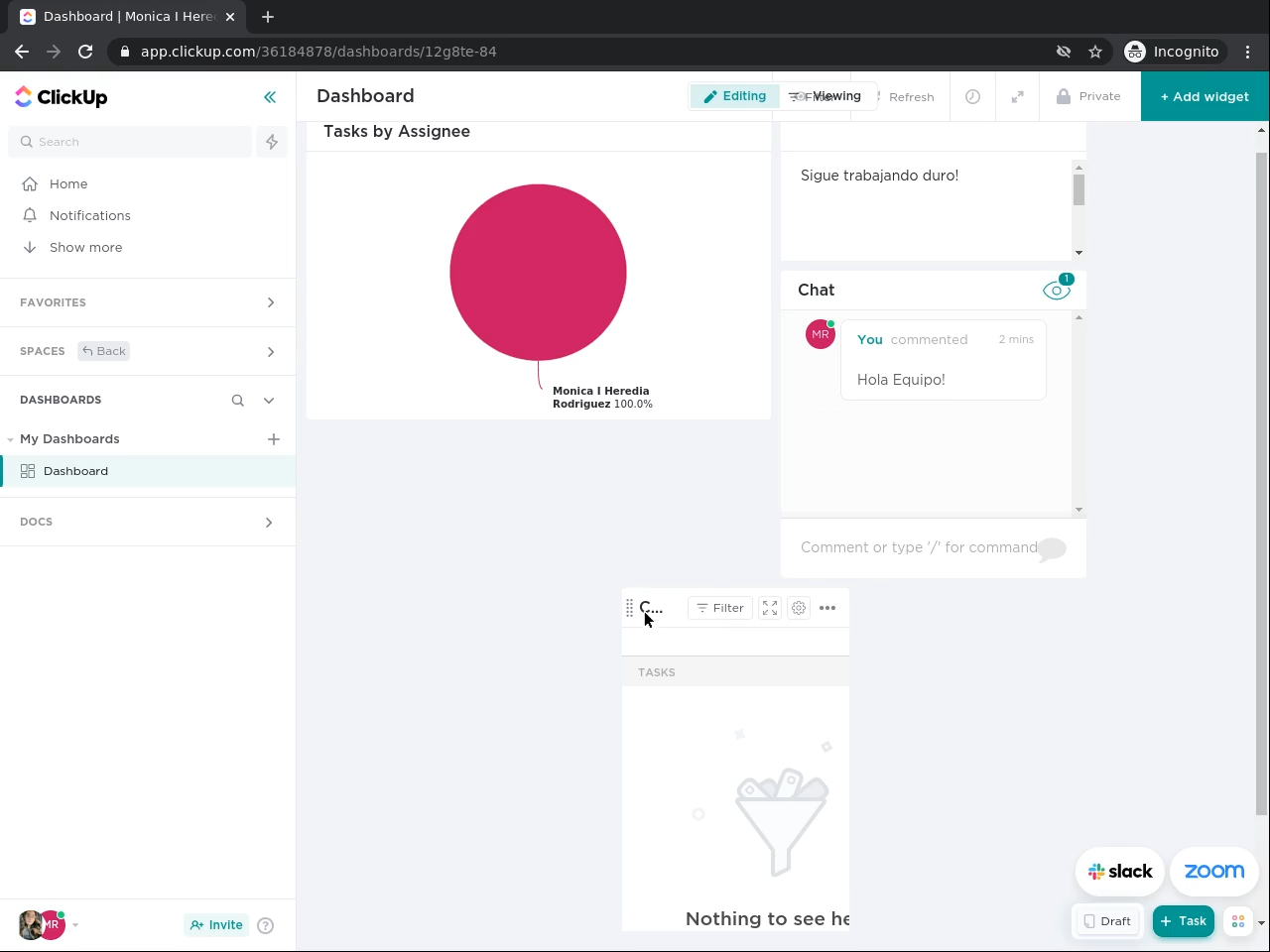1270x952 pixels.
Task: Select the Dashboard item in sidebar
Action: coord(148,471)
